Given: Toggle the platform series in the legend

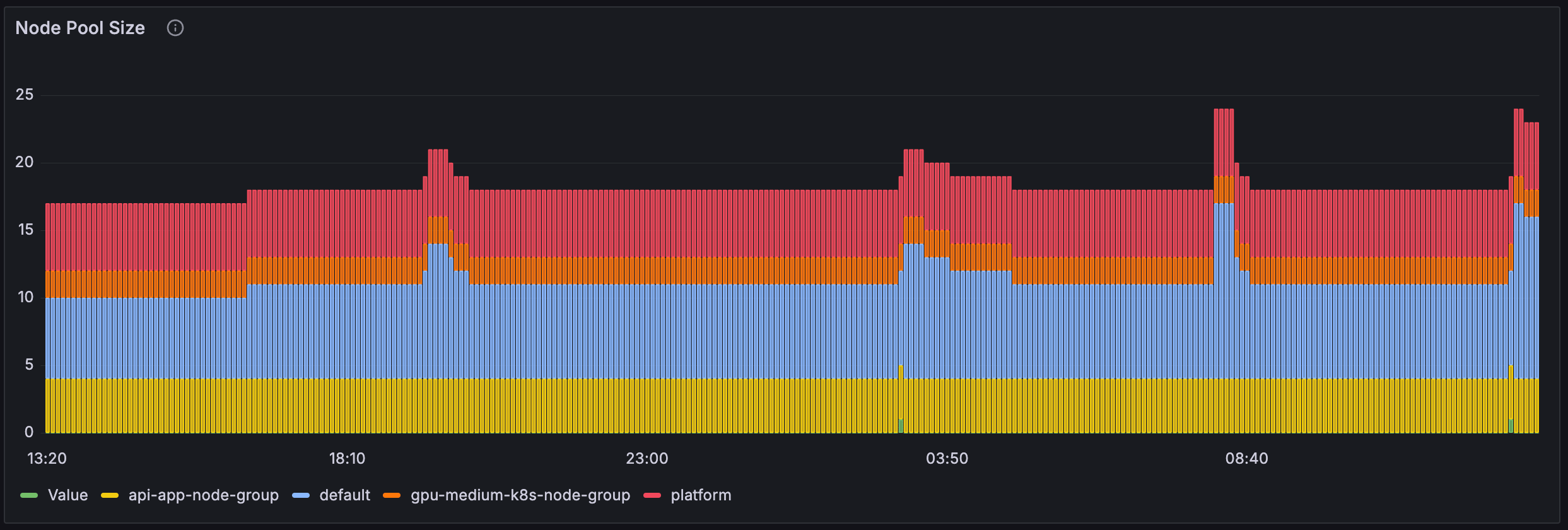Looking at the screenshot, I should pos(701,495).
